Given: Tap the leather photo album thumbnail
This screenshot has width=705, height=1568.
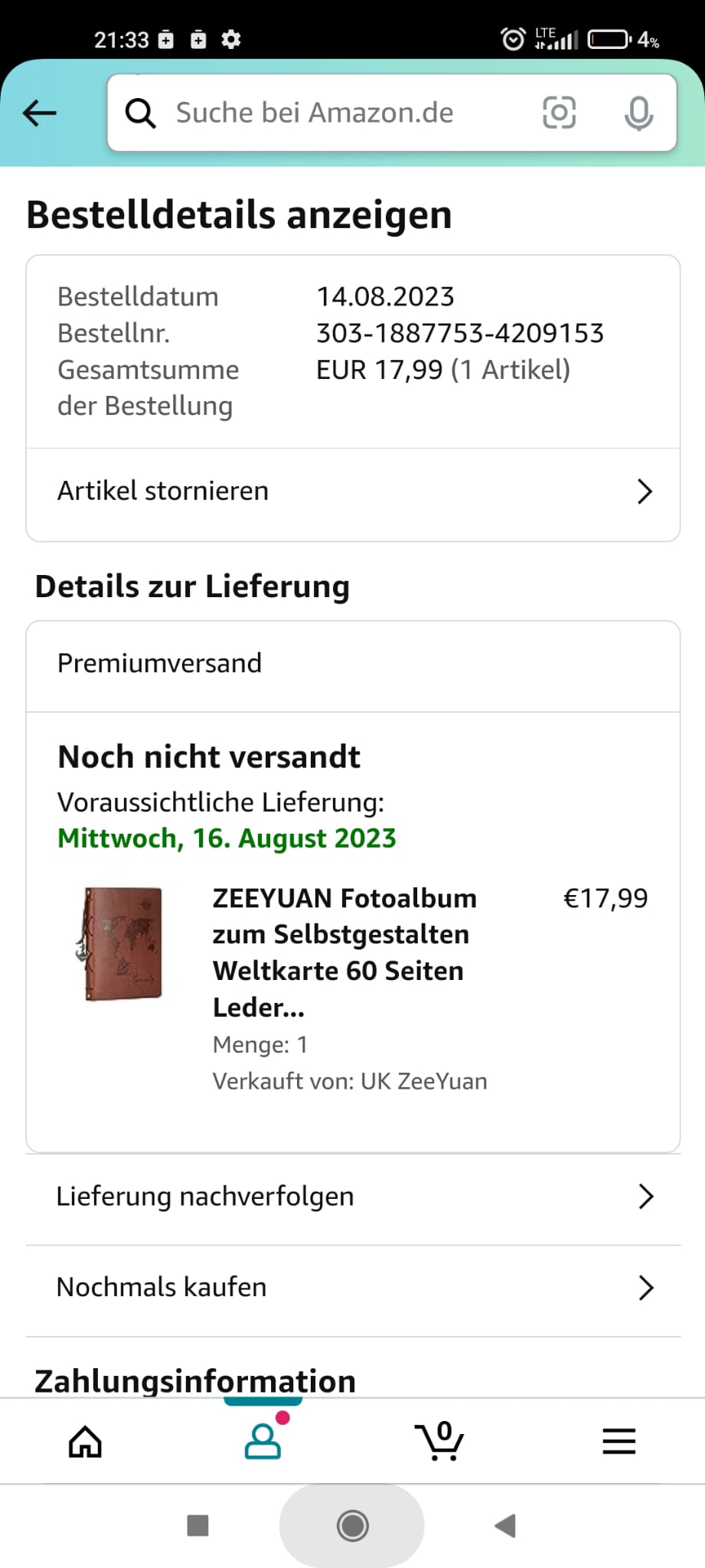Looking at the screenshot, I should pyautogui.click(x=122, y=944).
